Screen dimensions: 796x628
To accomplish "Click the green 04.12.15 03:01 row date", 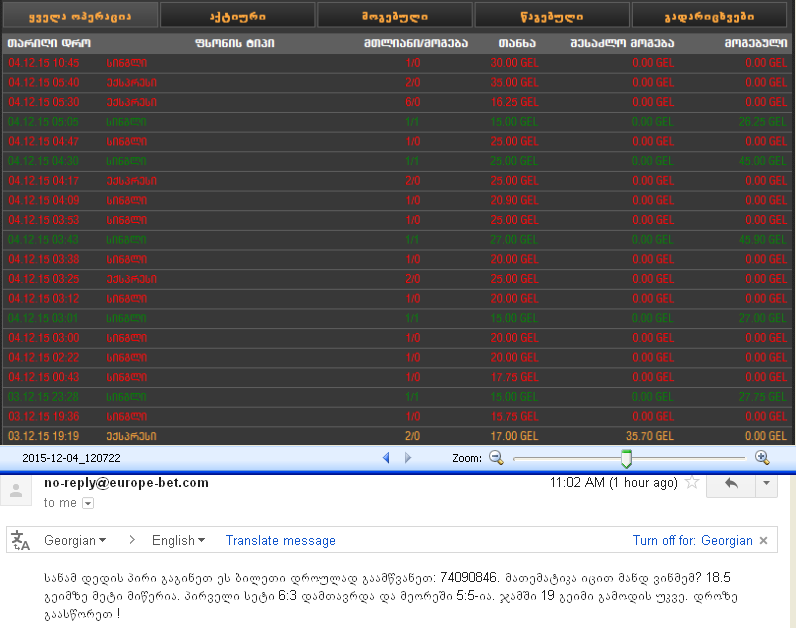I will [x=44, y=318].
